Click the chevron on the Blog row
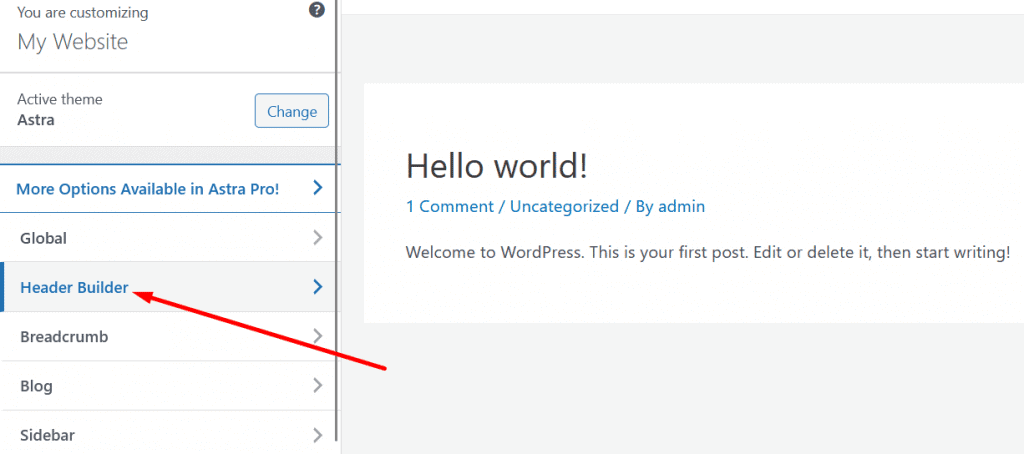The height and width of the screenshot is (454, 1024). 318,385
